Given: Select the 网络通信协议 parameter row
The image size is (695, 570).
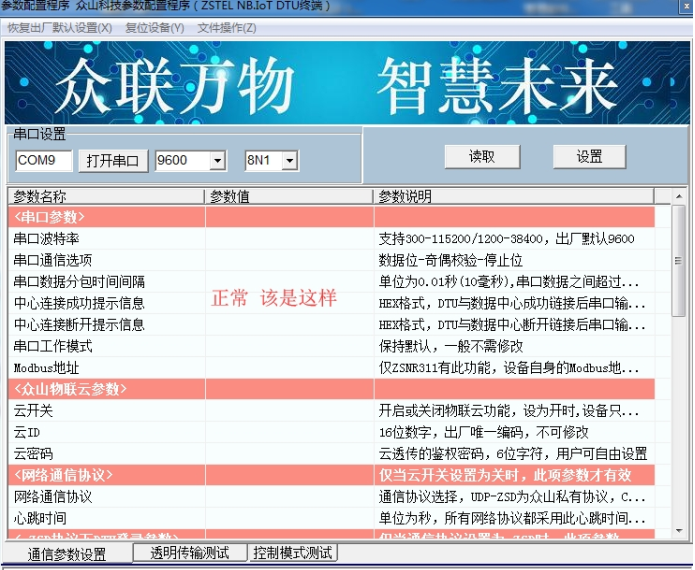Looking at the screenshot, I should click(331, 497).
